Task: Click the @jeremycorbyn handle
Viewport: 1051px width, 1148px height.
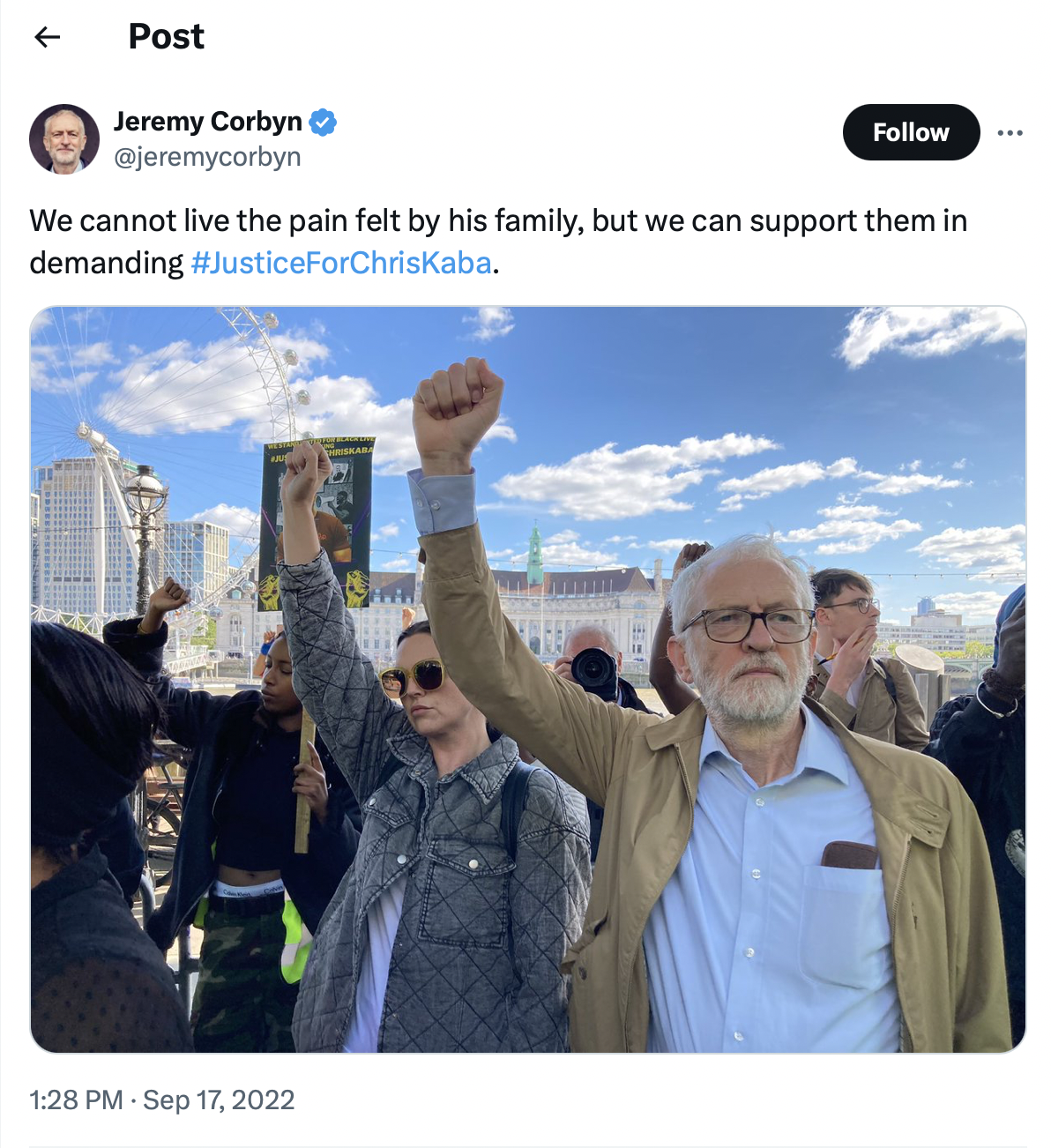Action: click(207, 157)
